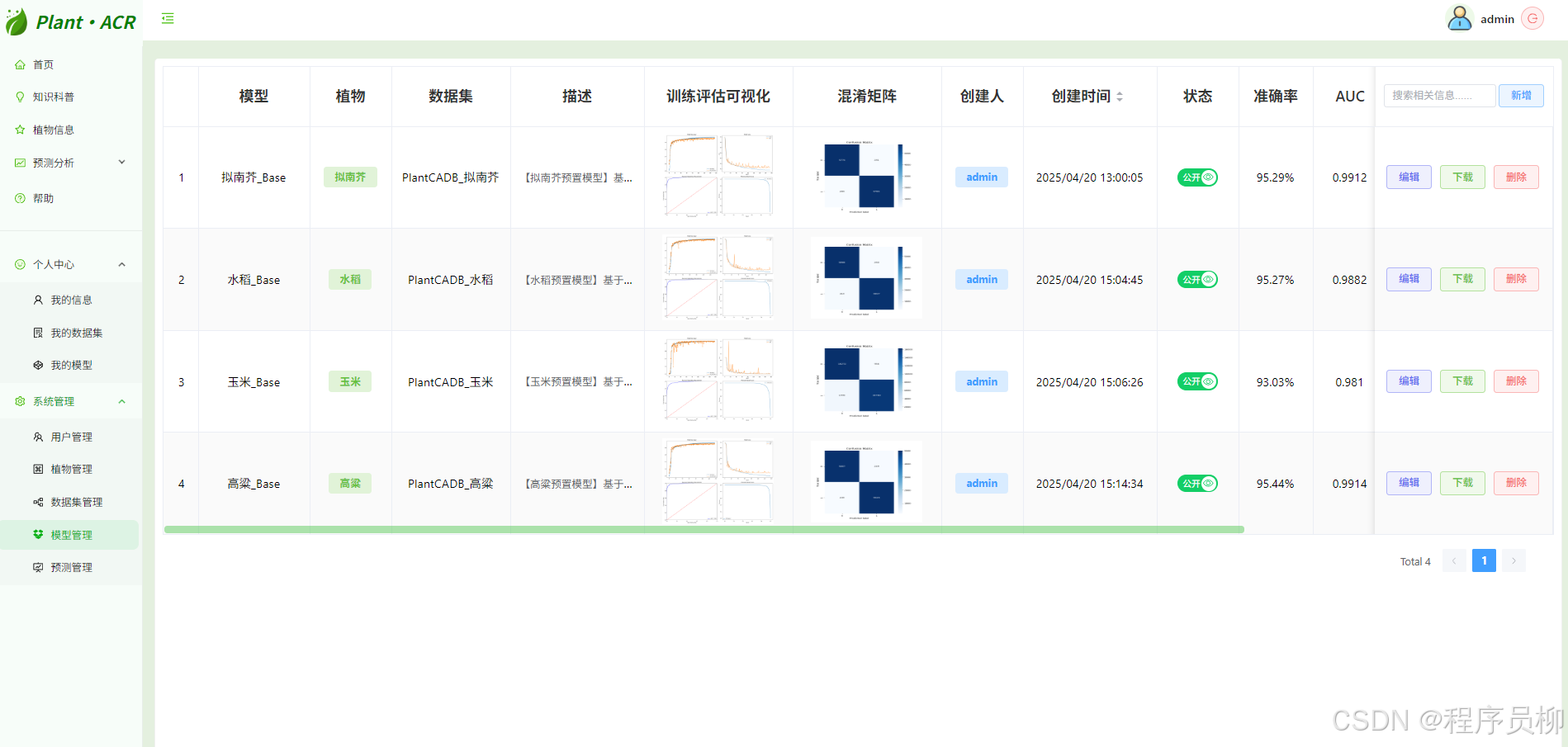Open the 植物信息 menu item
This screenshot has width=1568, height=747.
[71, 130]
